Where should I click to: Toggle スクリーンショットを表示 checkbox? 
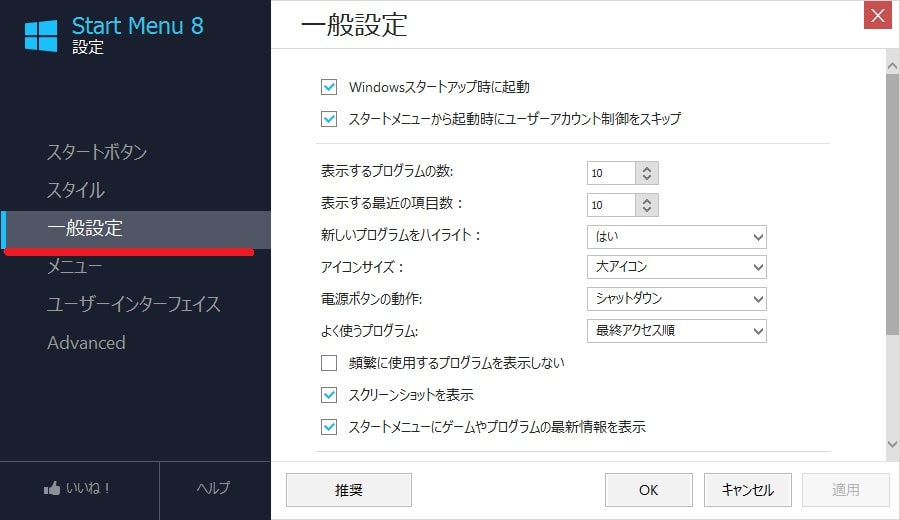click(329, 395)
